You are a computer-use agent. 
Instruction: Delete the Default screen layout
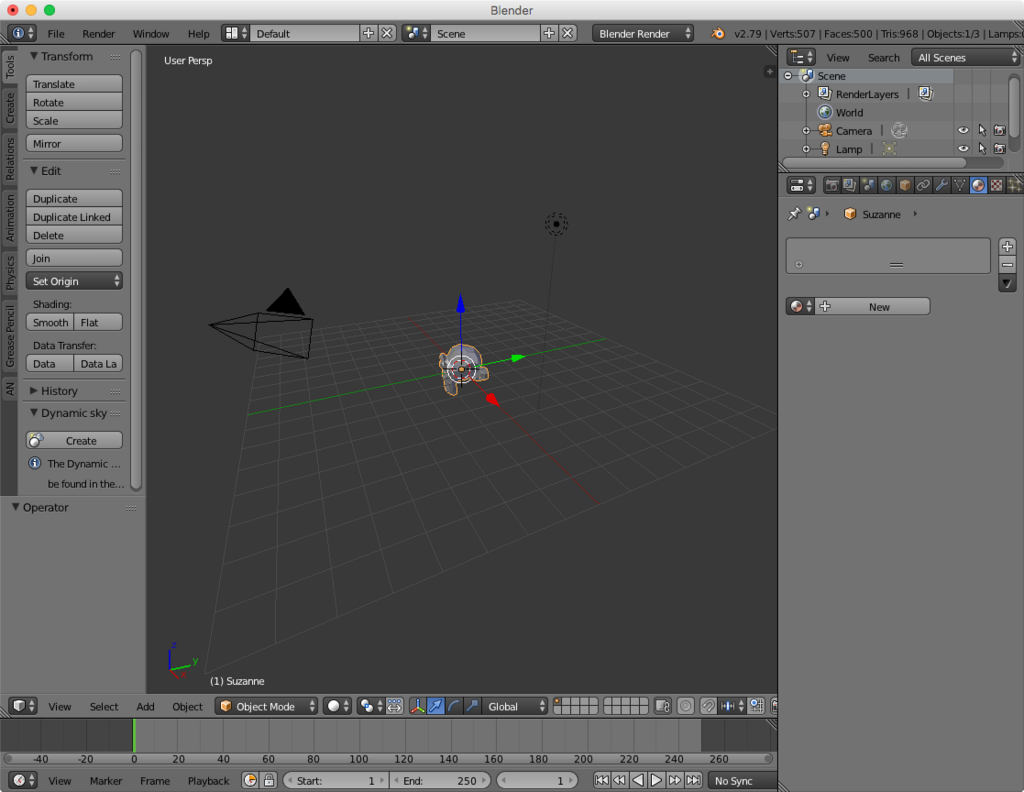tap(387, 33)
